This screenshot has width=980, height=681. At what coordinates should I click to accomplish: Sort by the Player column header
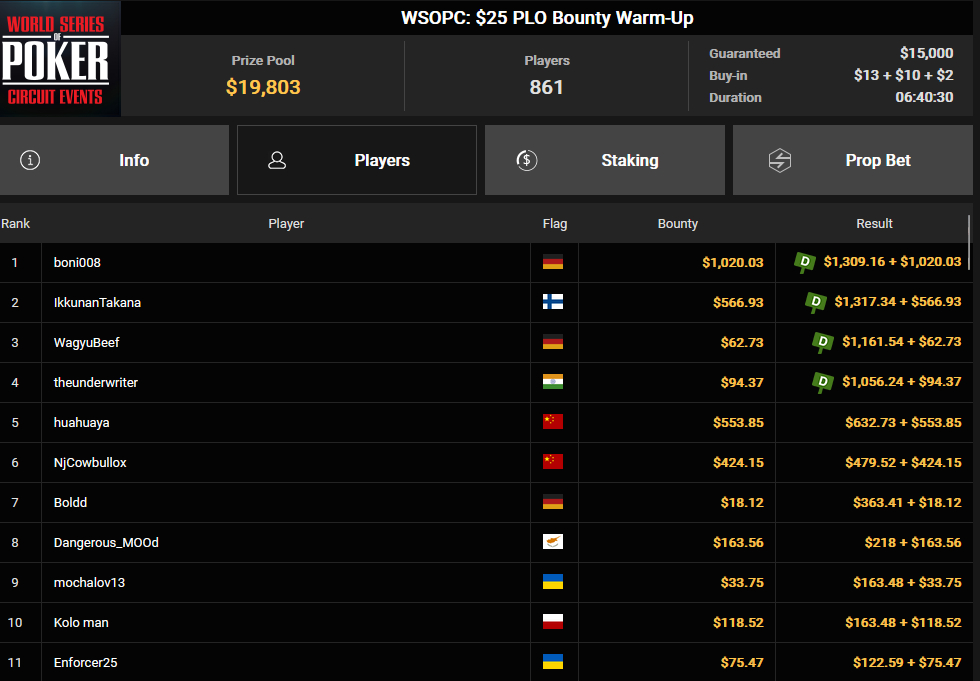(x=286, y=224)
